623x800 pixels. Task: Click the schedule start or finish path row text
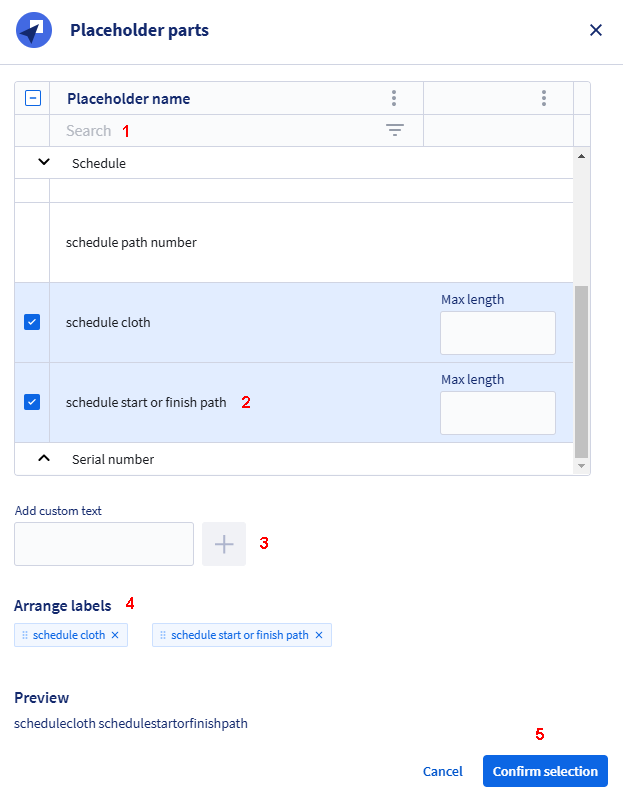[x=146, y=403]
